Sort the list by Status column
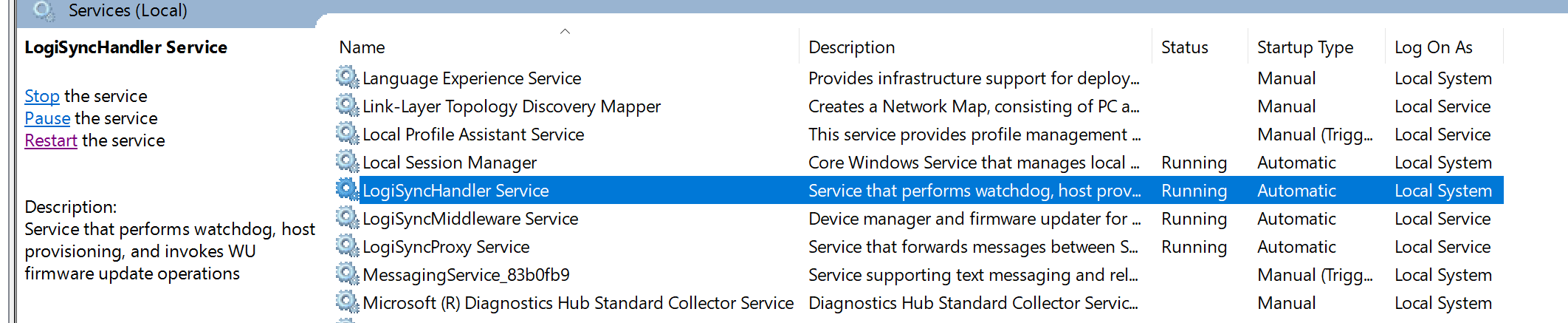The image size is (1568, 323). point(1184,47)
